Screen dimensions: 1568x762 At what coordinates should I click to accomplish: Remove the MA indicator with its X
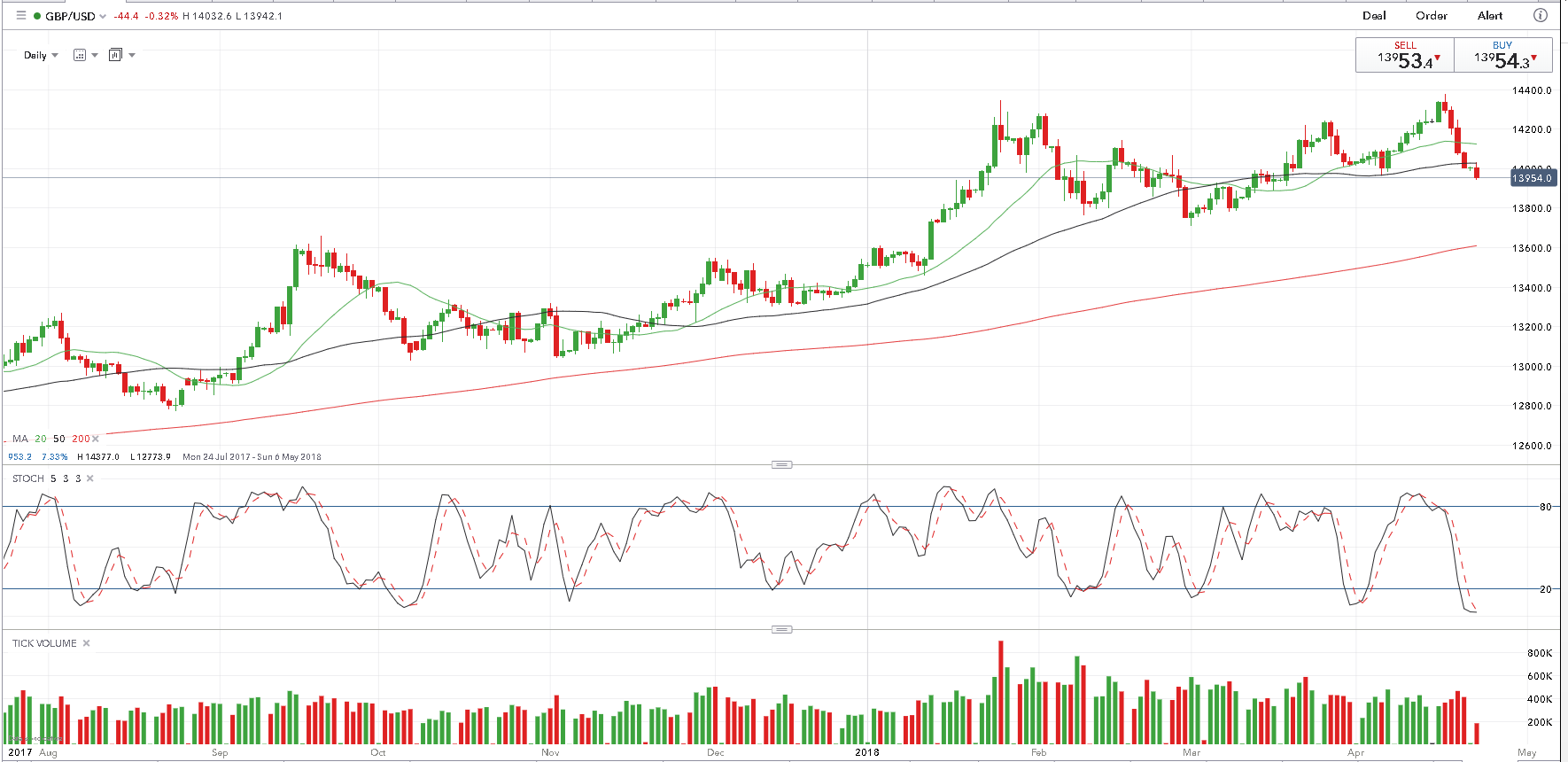(x=96, y=439)
